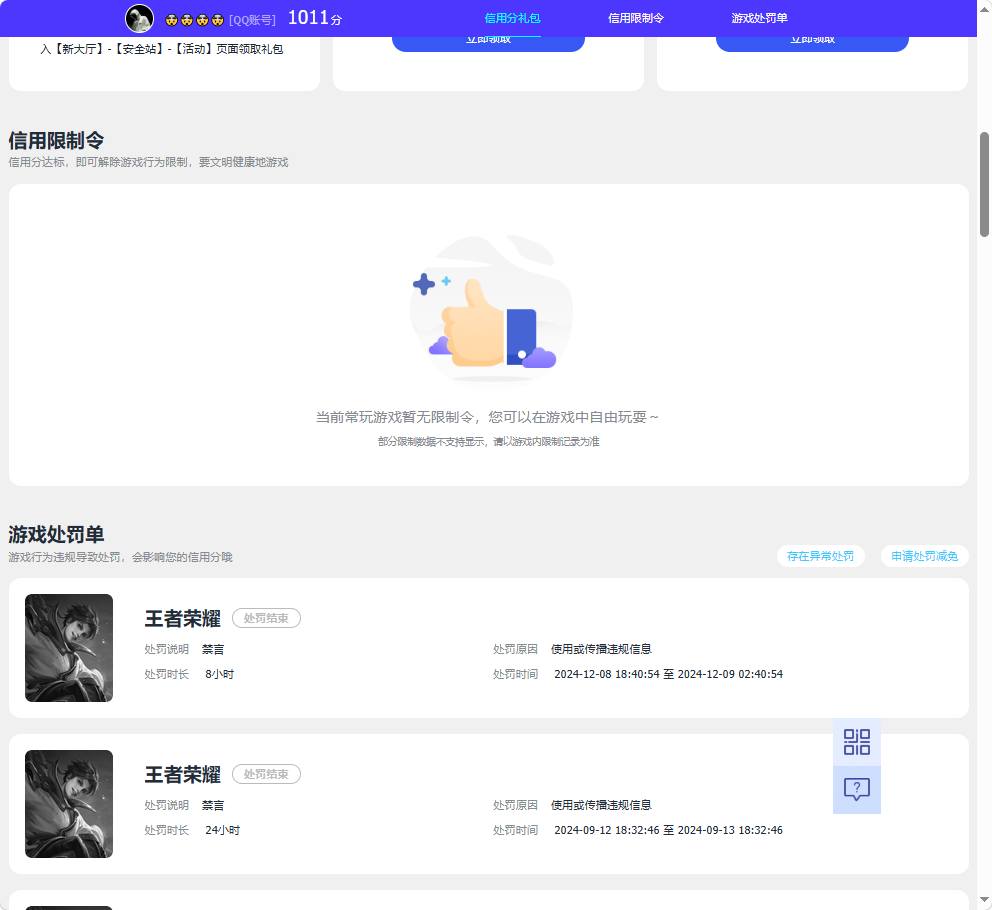
Task: Click the scrollbar down arrow
Action: 984,899
